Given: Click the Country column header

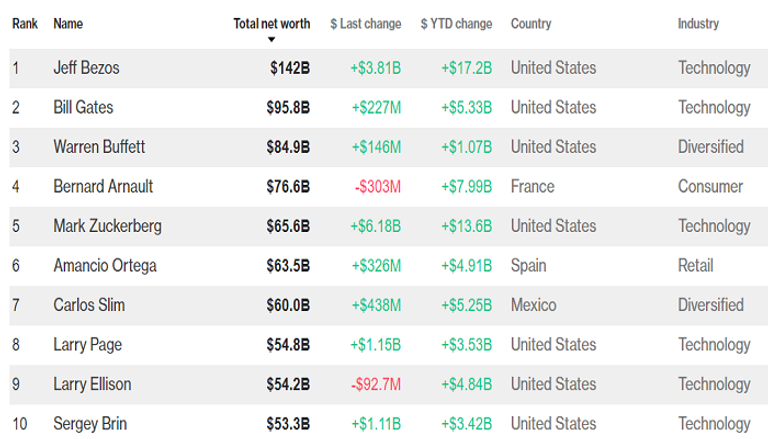Looking at the screenshot, I should point(534,23).
